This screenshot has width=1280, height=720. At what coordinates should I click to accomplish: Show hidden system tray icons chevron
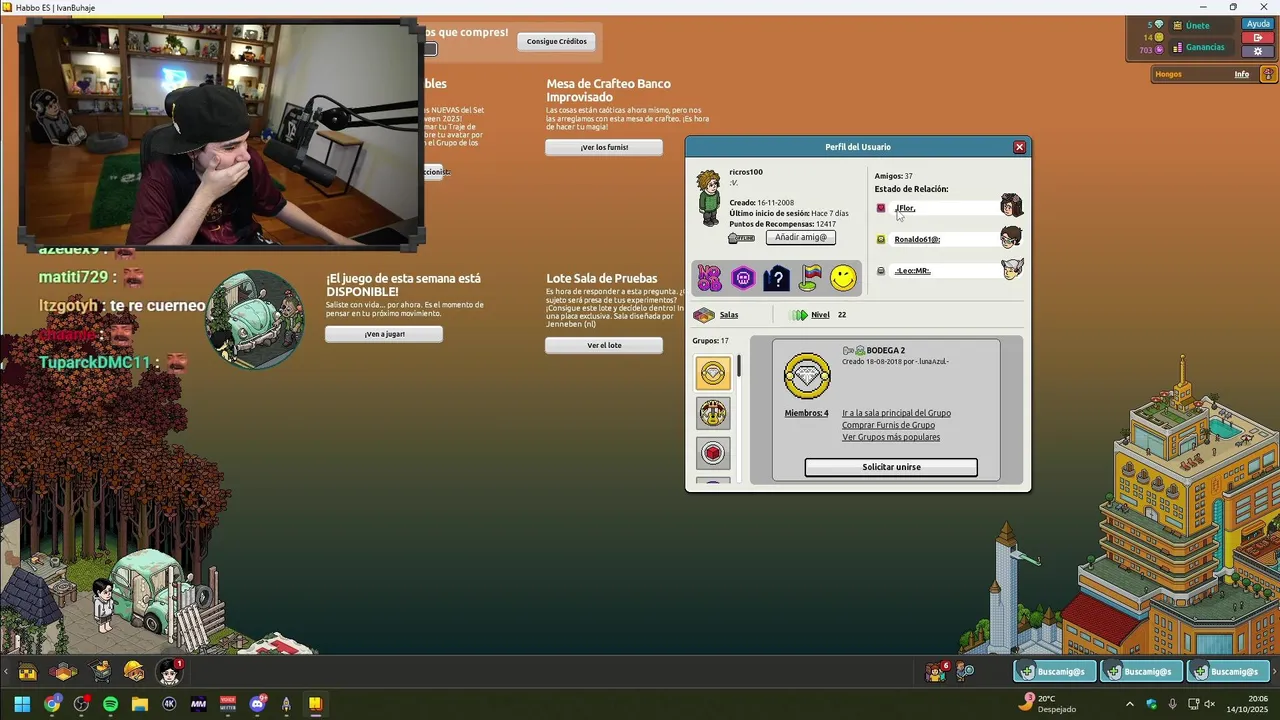[x=1129, y=704]
